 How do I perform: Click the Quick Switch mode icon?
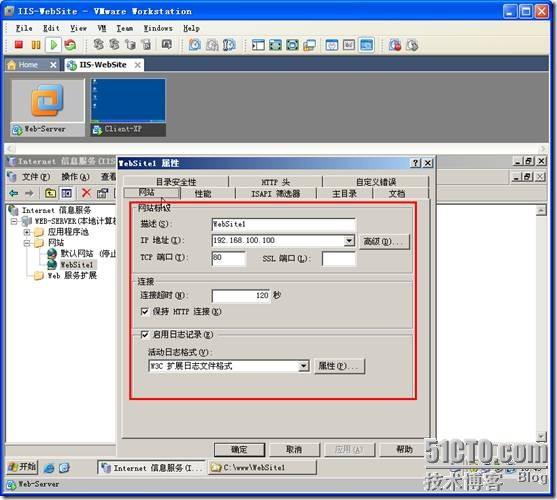pos(292,45)
